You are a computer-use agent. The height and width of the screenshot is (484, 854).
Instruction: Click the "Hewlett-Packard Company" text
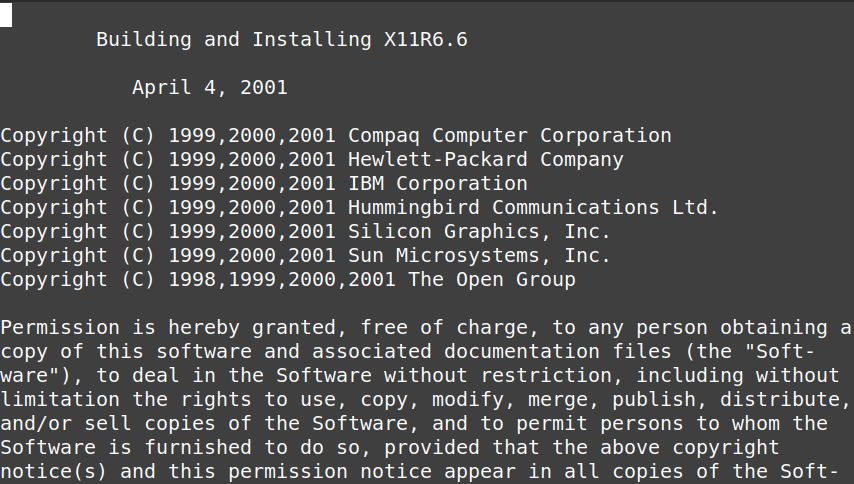click(x=486, y=160)
